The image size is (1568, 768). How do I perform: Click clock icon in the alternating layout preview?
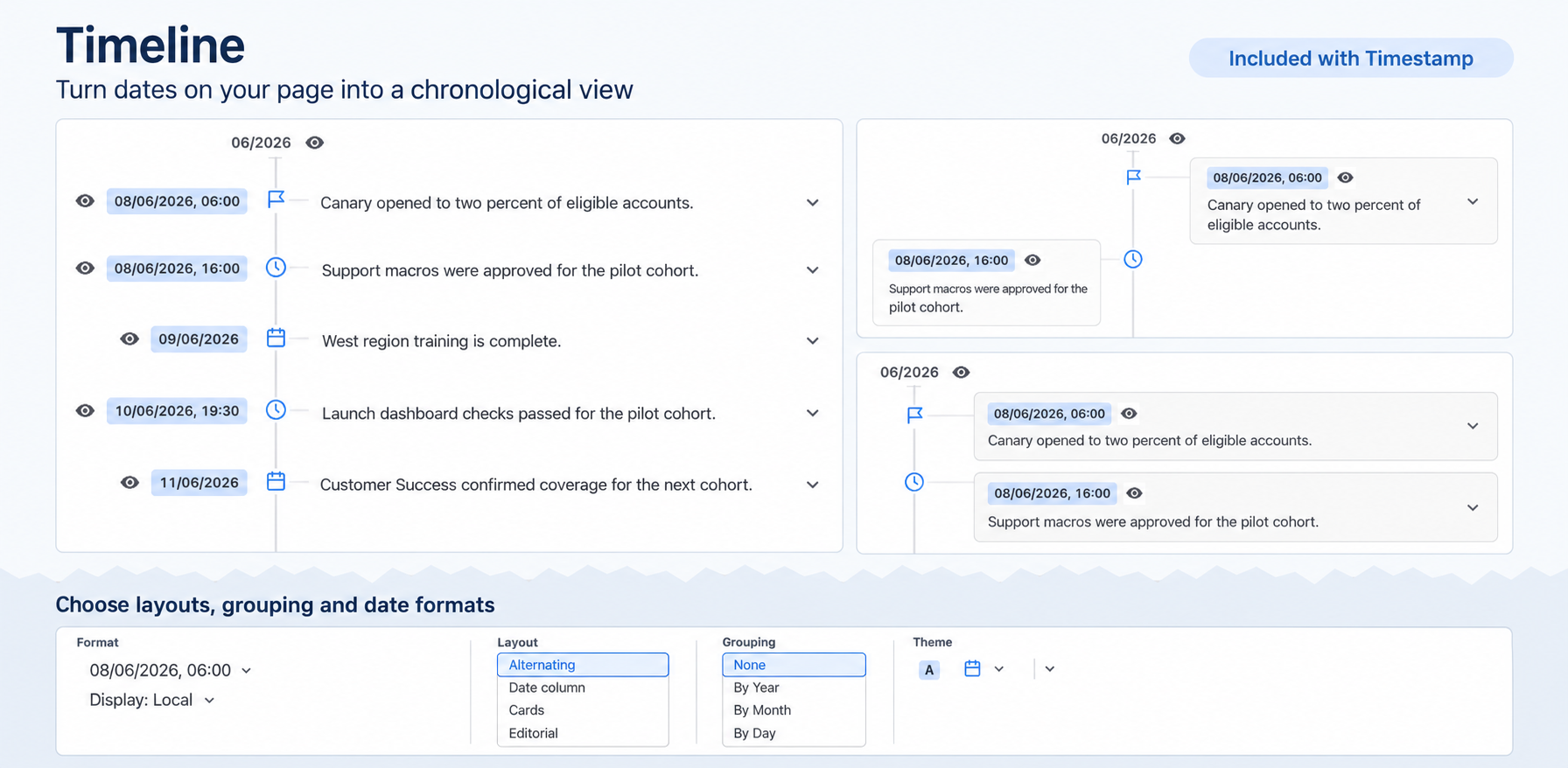click(x=1133, y=259)
